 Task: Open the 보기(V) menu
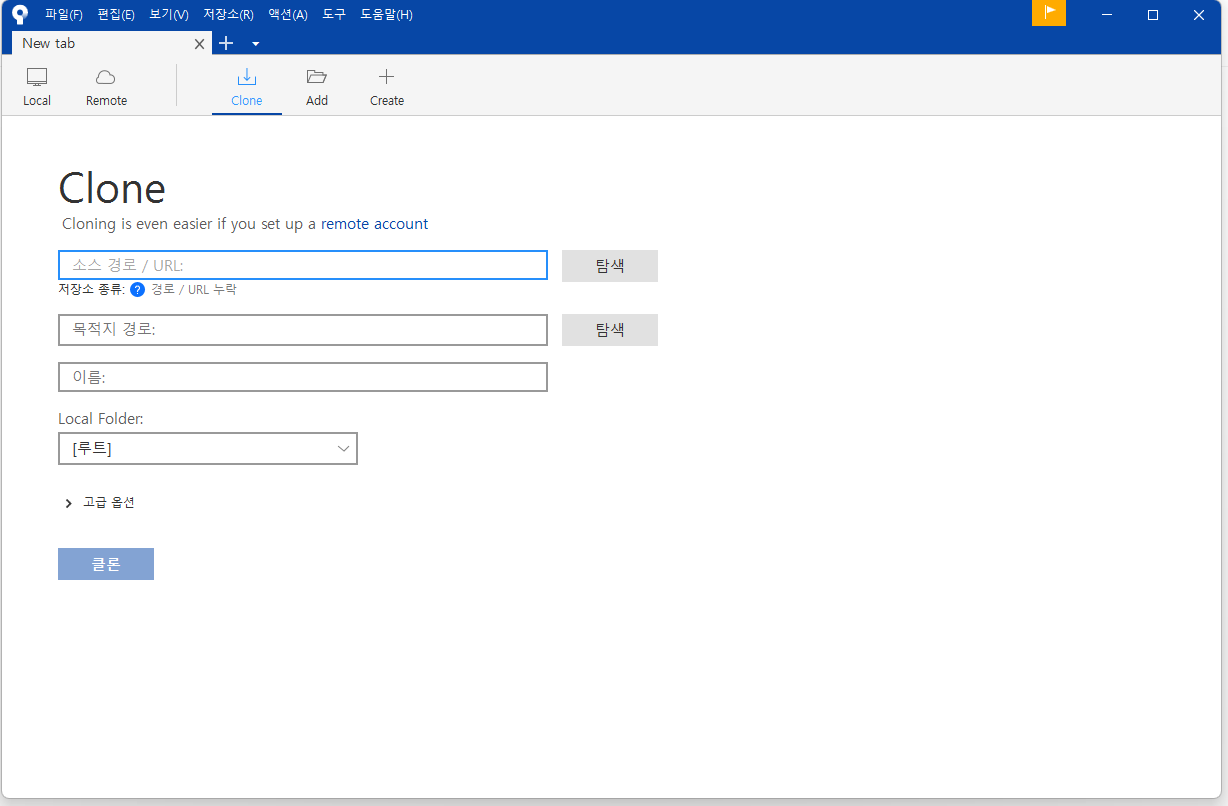coord(169,15)
